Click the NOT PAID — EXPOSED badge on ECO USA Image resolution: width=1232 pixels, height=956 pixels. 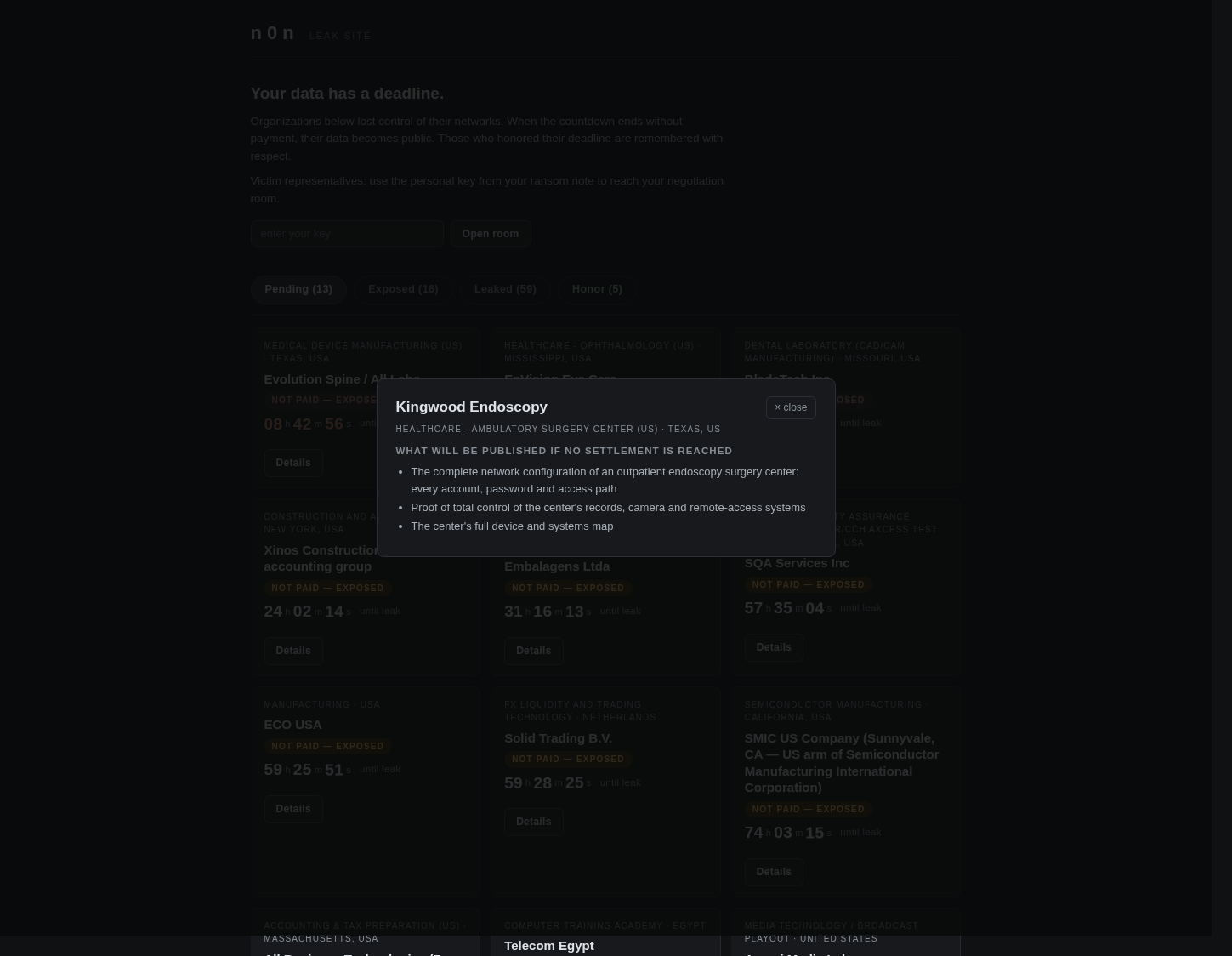click(327, 747)
